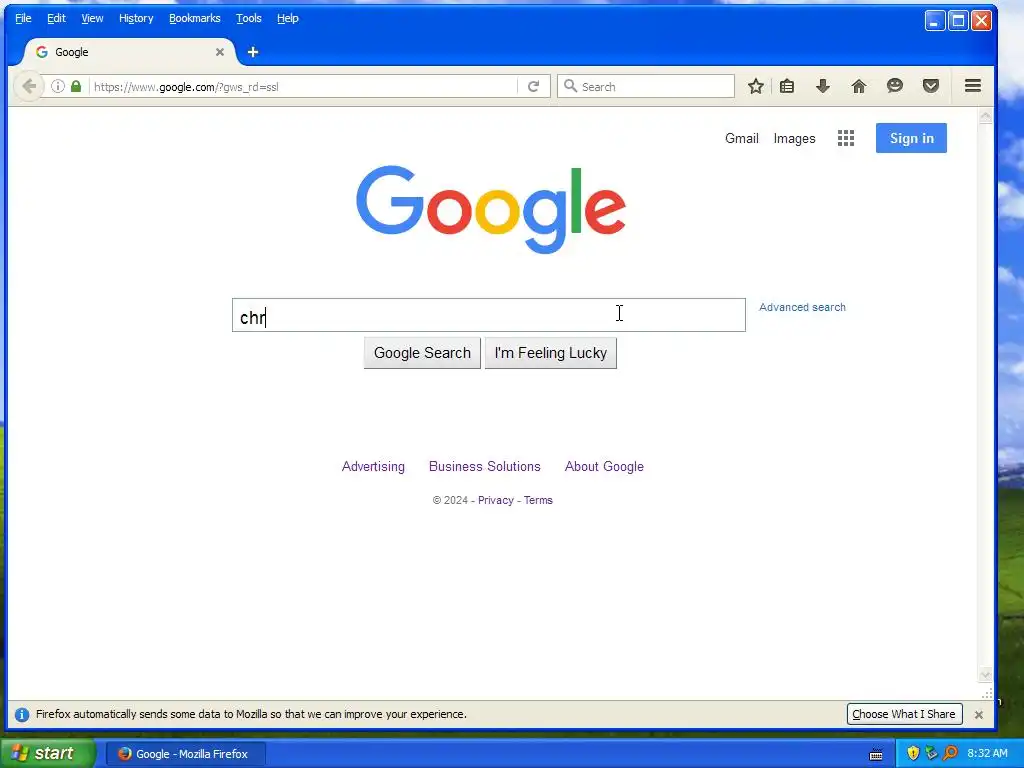Open the Tools menu
The height and width of the screenshot is (768, 1024).
[x=249, y=18]
